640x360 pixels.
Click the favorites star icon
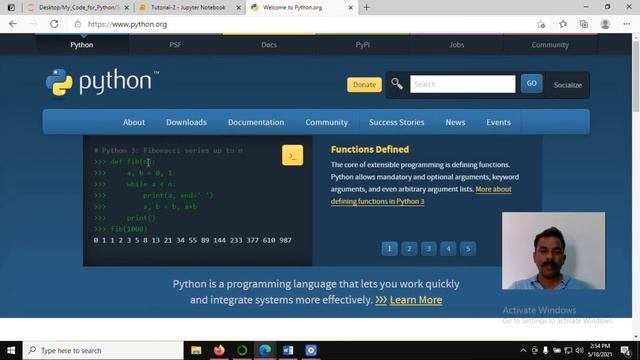pos(563,24)
